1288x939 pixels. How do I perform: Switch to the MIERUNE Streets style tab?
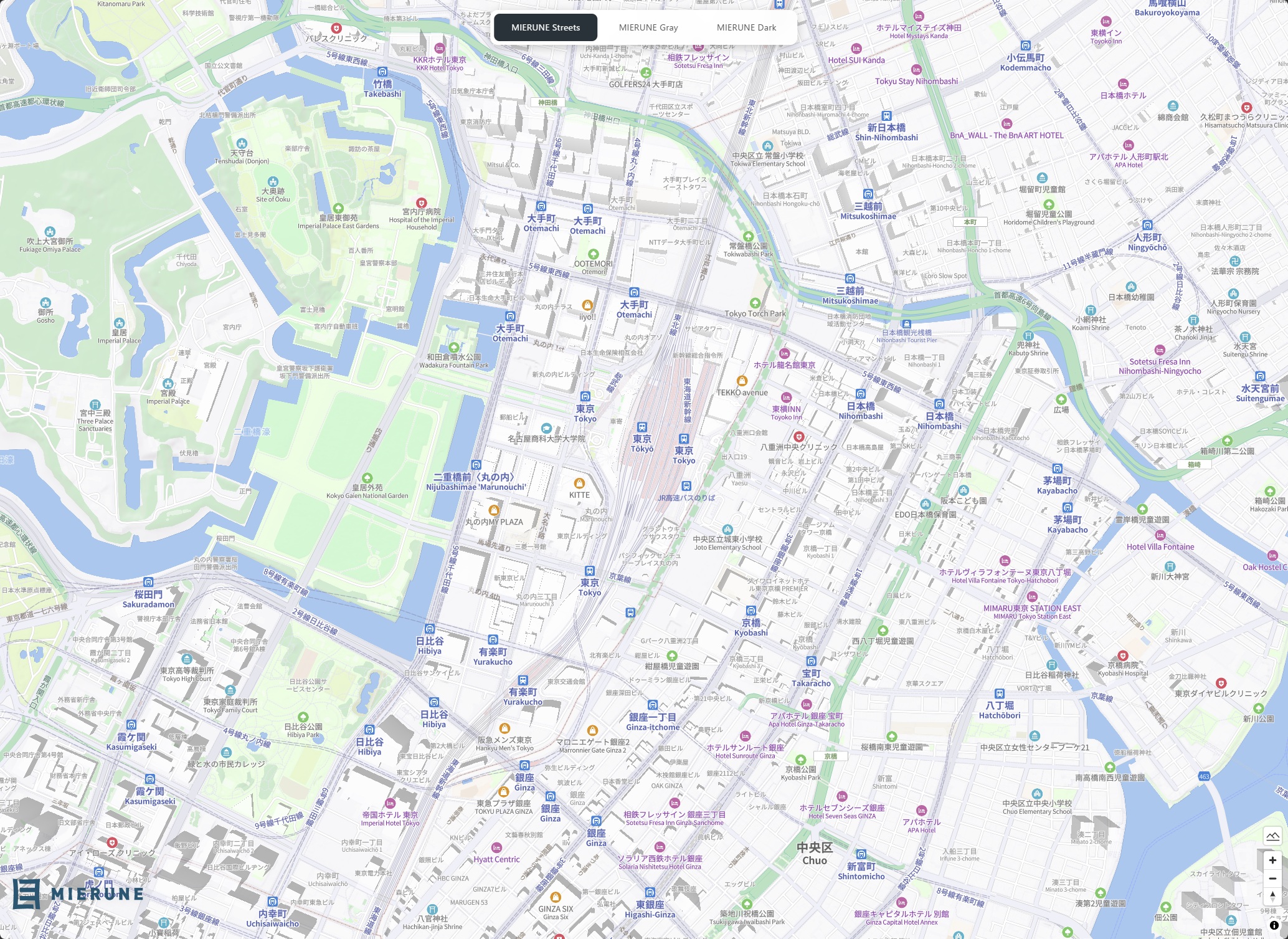[546, 27]
